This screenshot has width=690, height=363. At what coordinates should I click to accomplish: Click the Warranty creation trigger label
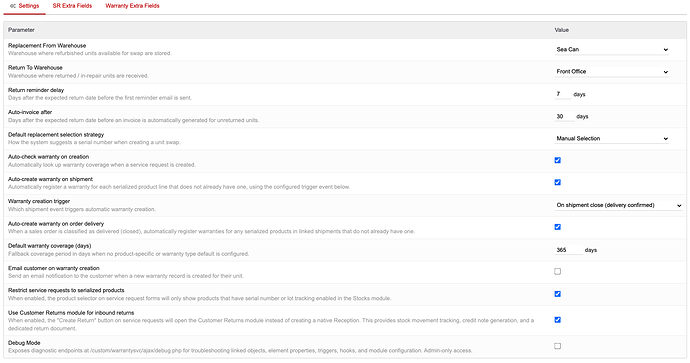coord(39,201)
